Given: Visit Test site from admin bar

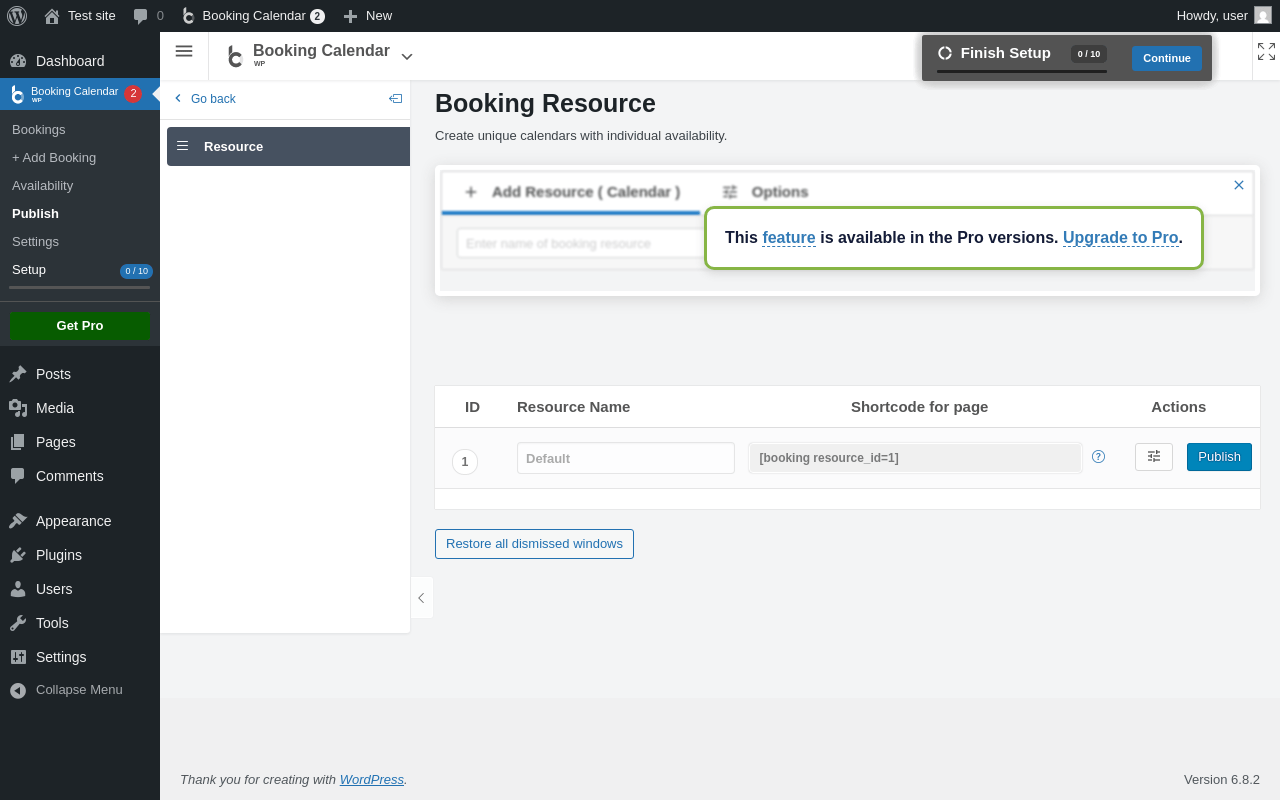Looking at the screenshot, I should tap(80, 16).
